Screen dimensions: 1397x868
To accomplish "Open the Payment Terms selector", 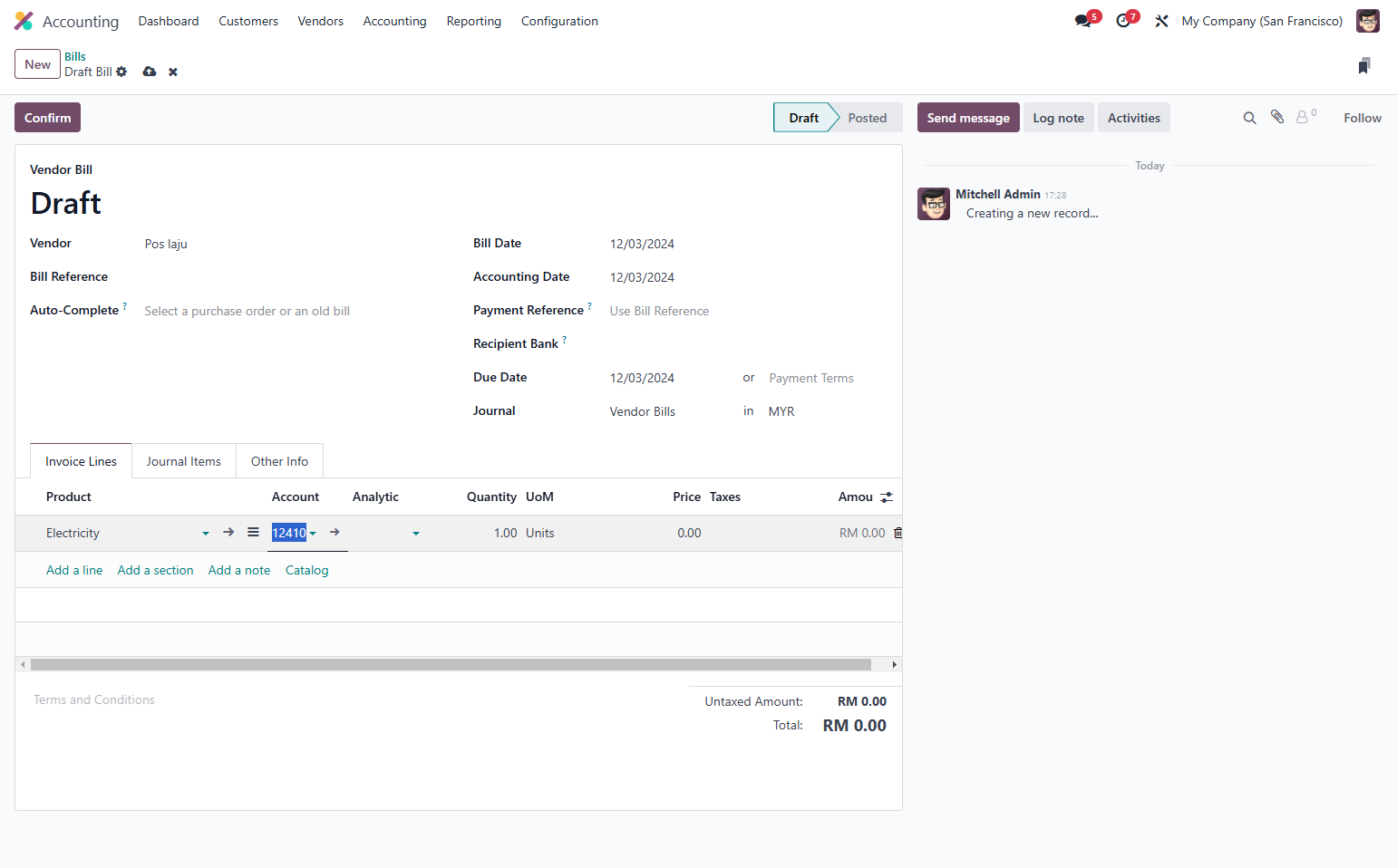I will pyautogui.click(x=826, y=378).
